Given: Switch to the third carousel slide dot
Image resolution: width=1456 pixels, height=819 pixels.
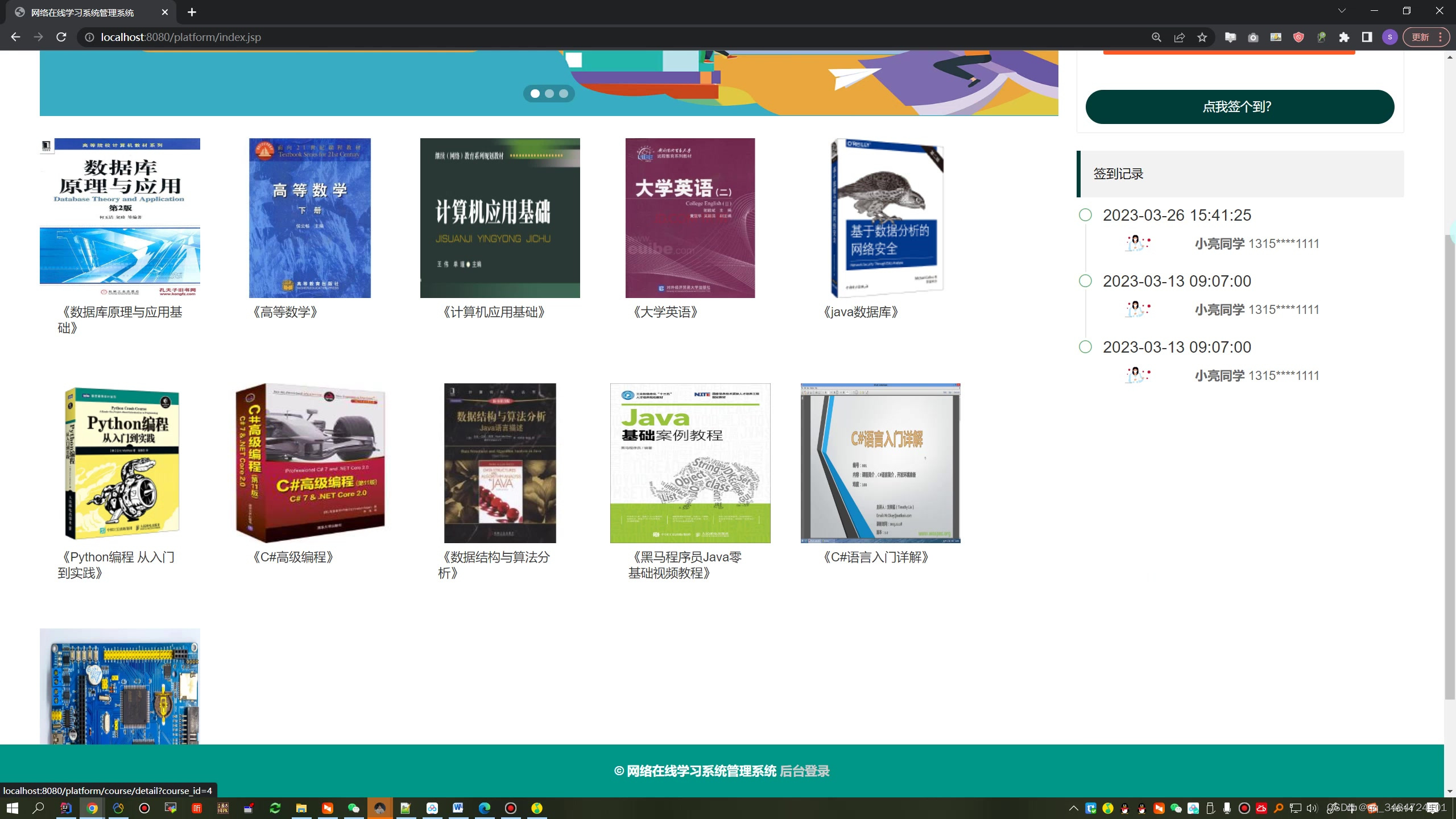Looking at the screenshot, I should point(564,94).
